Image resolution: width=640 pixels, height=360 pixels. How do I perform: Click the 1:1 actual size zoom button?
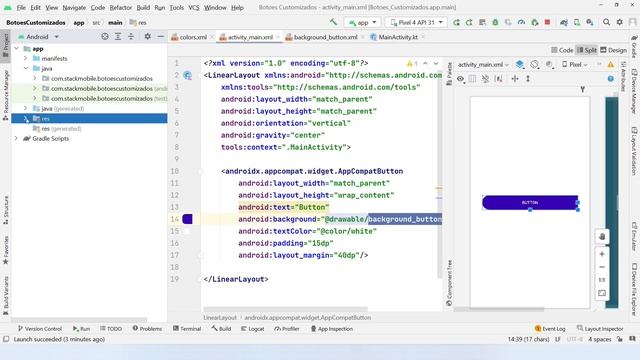click(x=602, y=280)
